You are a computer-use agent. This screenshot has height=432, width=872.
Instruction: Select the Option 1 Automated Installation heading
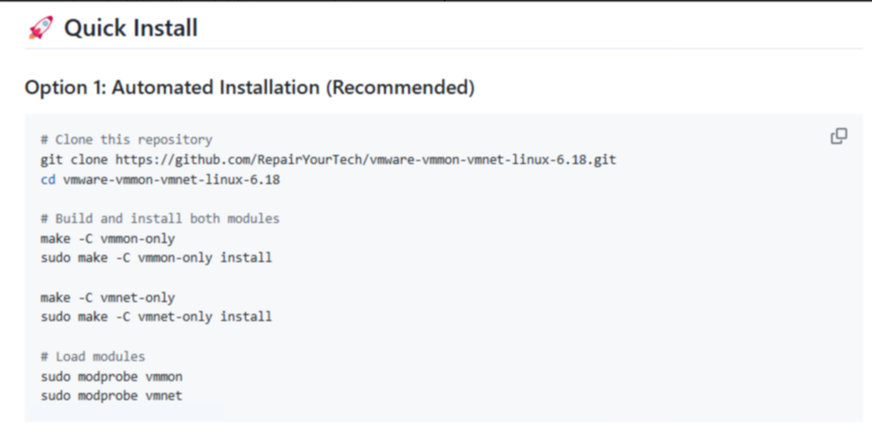(249, 88)
